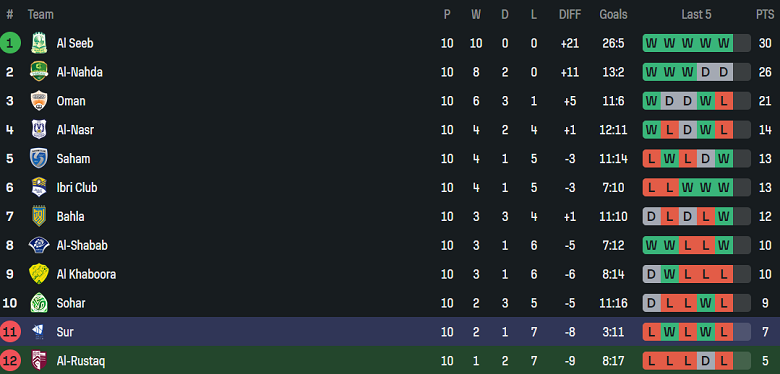Click the Al-Shabab club crest
The width and height of the screenshot is (780, 374).
(x=39, y=245)
